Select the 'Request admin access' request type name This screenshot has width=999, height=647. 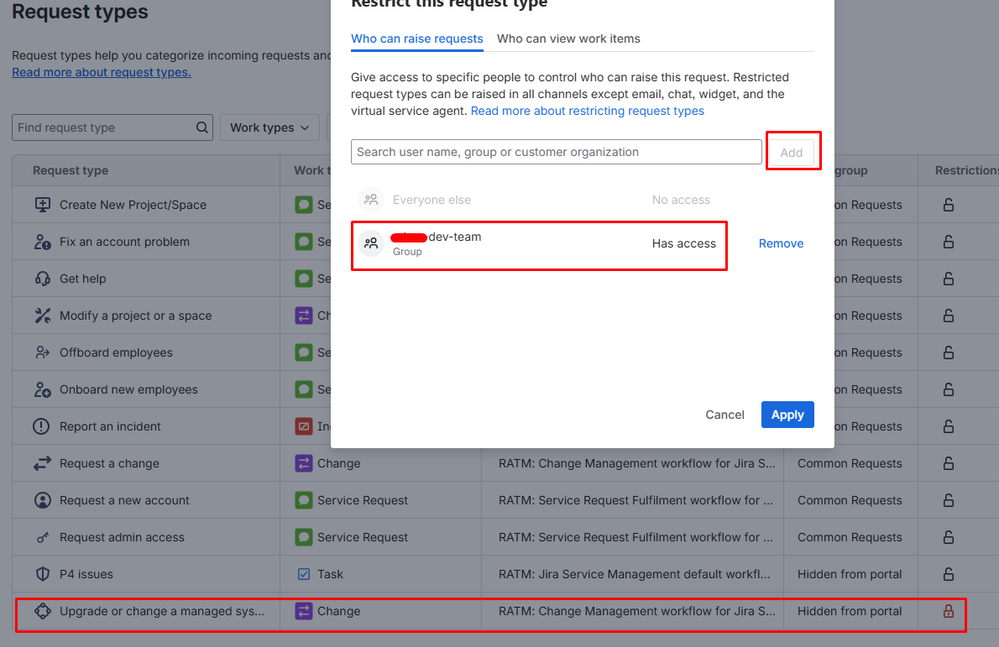122,537
